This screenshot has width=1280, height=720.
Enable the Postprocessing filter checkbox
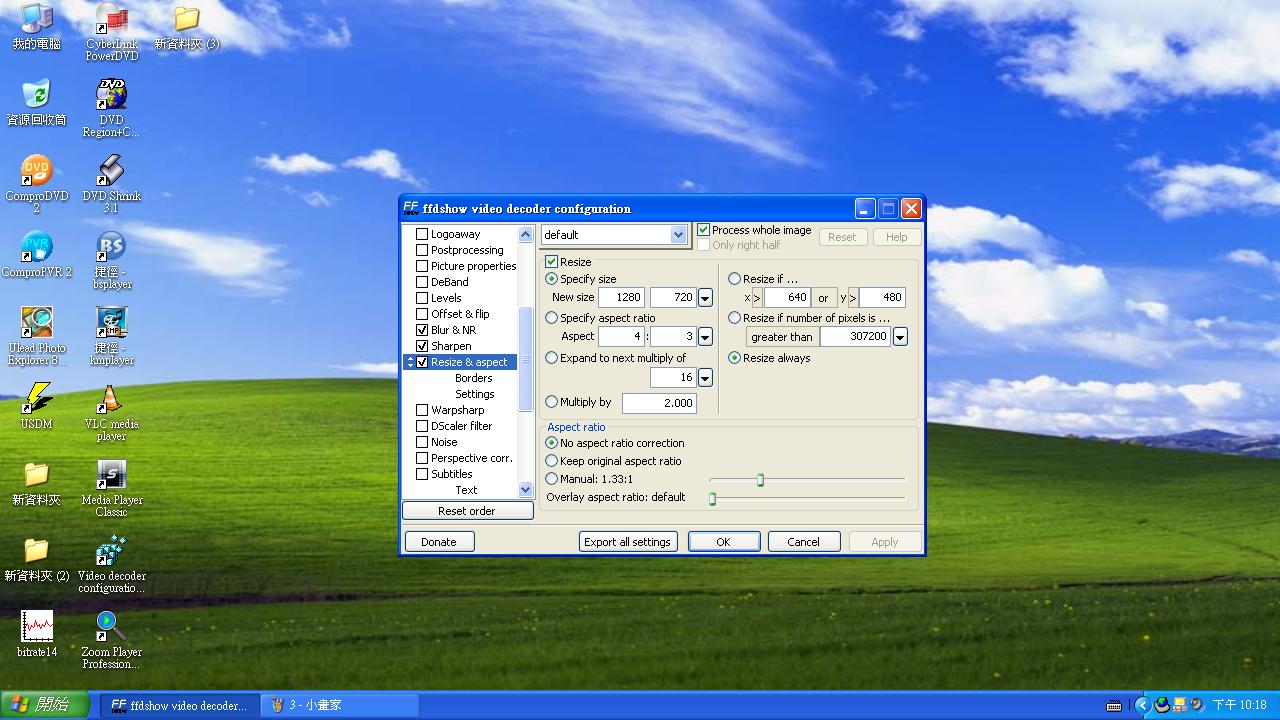click(422, 250)
